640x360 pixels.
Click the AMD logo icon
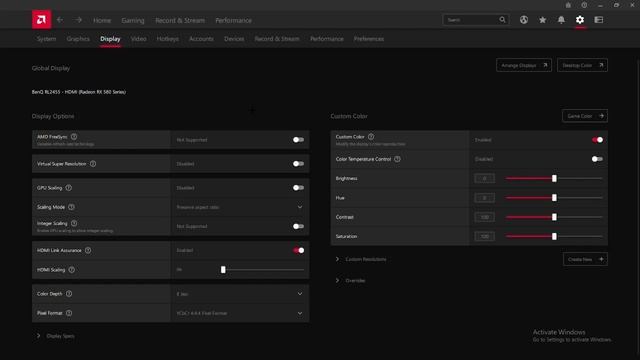coord(42,20)
